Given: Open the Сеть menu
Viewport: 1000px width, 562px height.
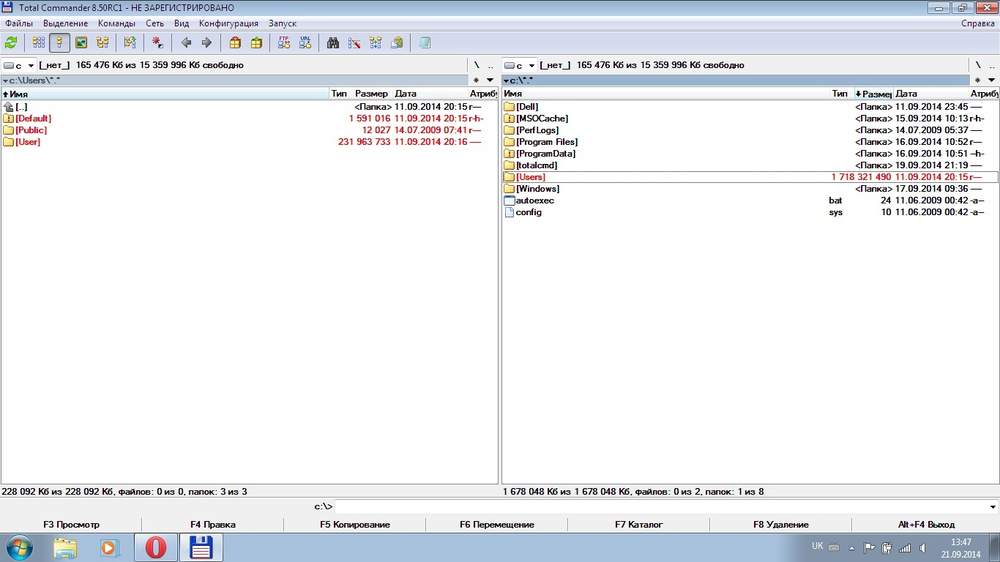Looking at the screenshot, I should [154, 23].
